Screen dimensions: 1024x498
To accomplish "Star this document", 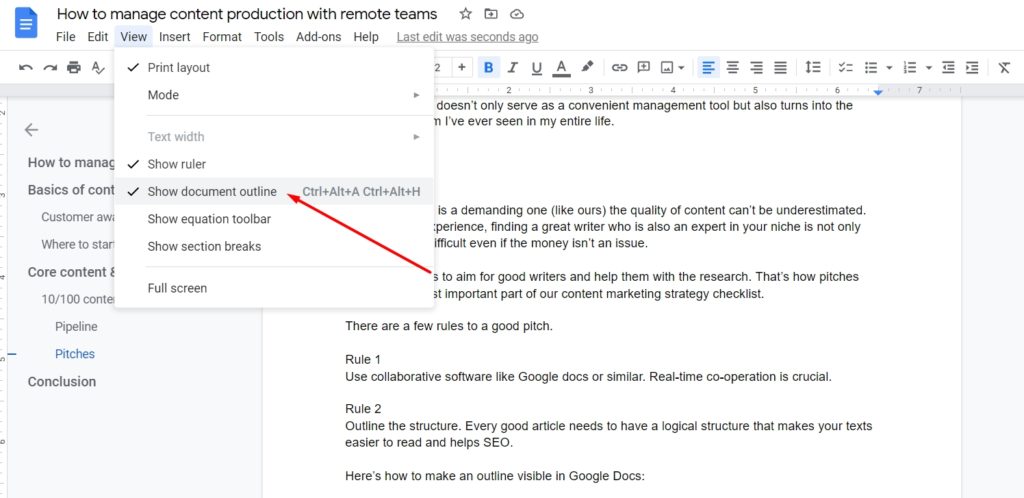I will [x=465, y=14].
